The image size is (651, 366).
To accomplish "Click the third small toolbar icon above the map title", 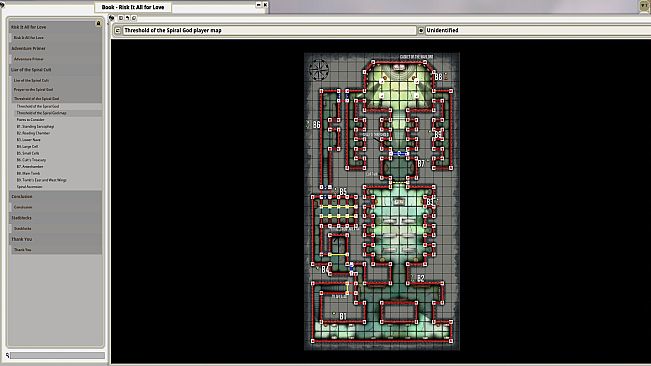I will [133, 18].
